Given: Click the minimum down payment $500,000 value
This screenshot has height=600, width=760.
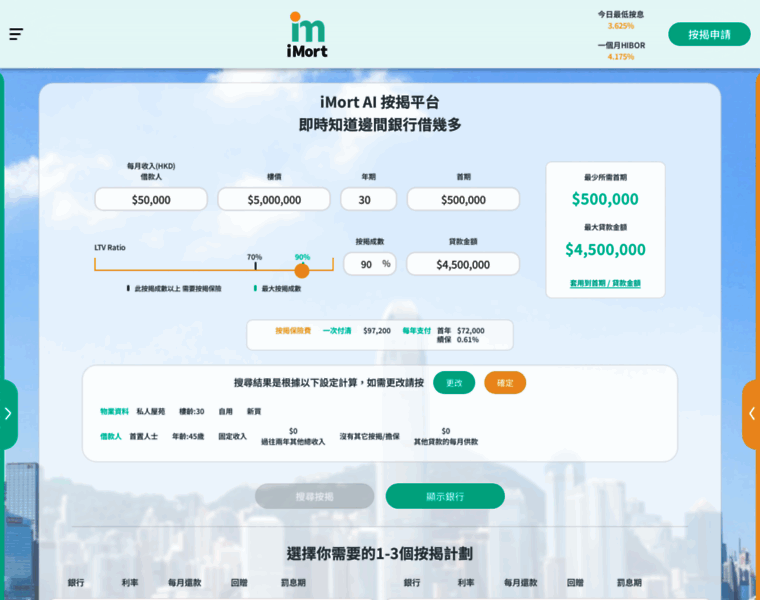Looking at the screenshot, I should tap(605, 199).
